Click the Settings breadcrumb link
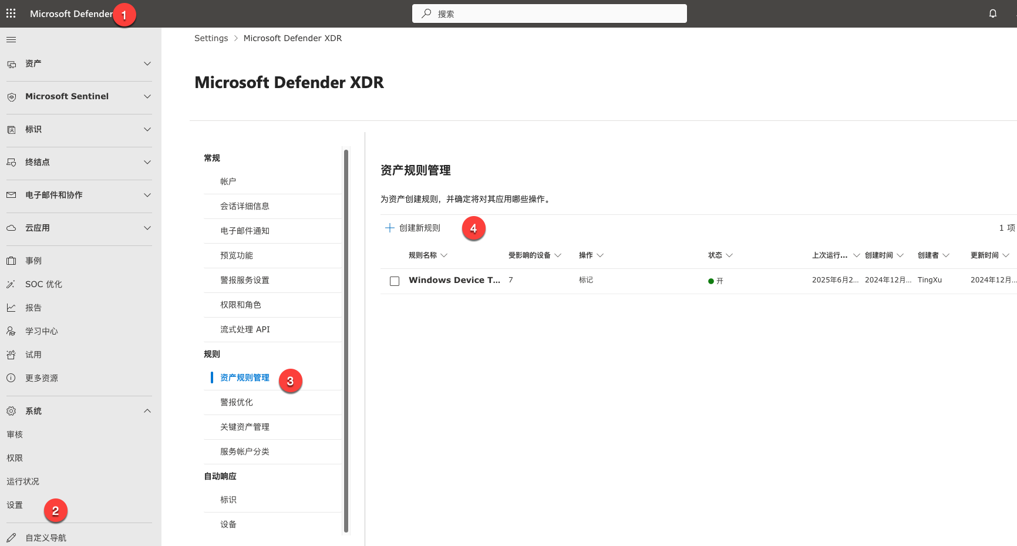This screenshot has height=546, width=1017. click(211, 38)
